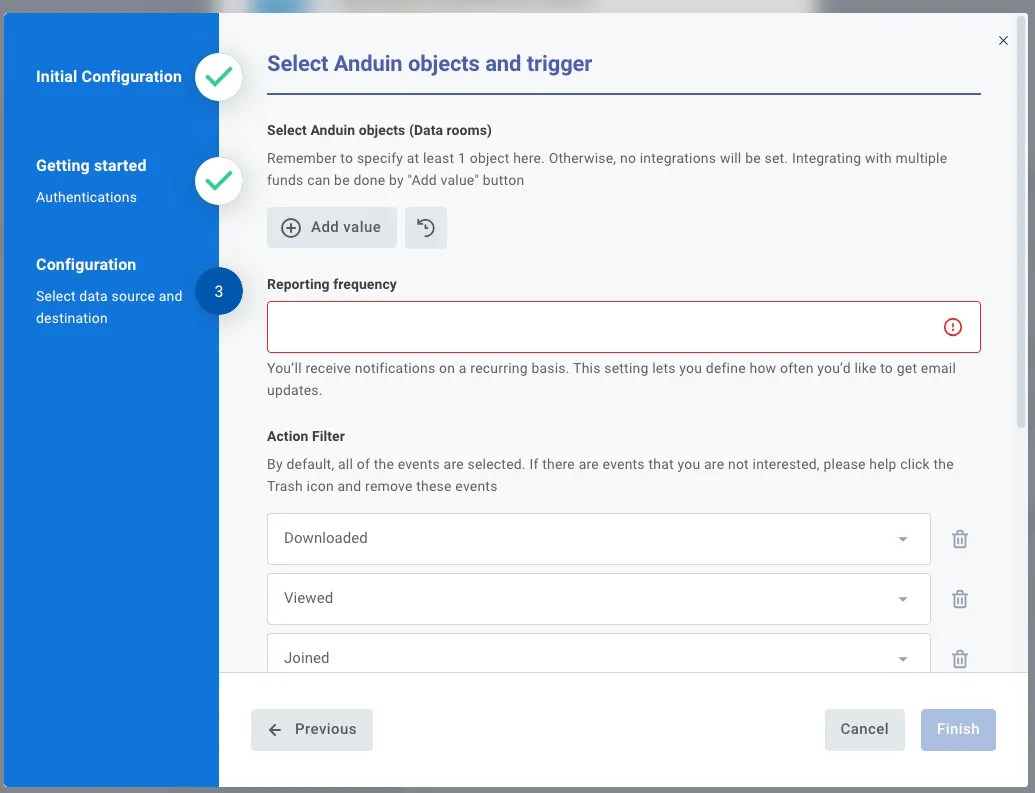Click the reset history icon button
1035x793 pixels.
tap(426, 228)
